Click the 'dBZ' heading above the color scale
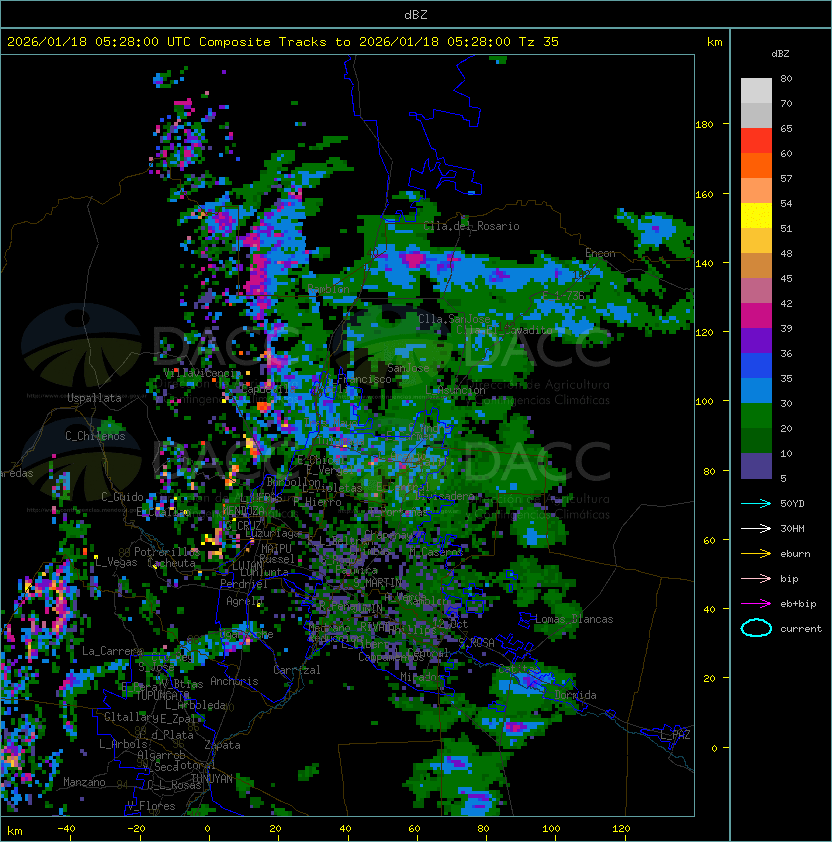The width and height of the screenshot is (832, 842). click(x=780, y=54)
